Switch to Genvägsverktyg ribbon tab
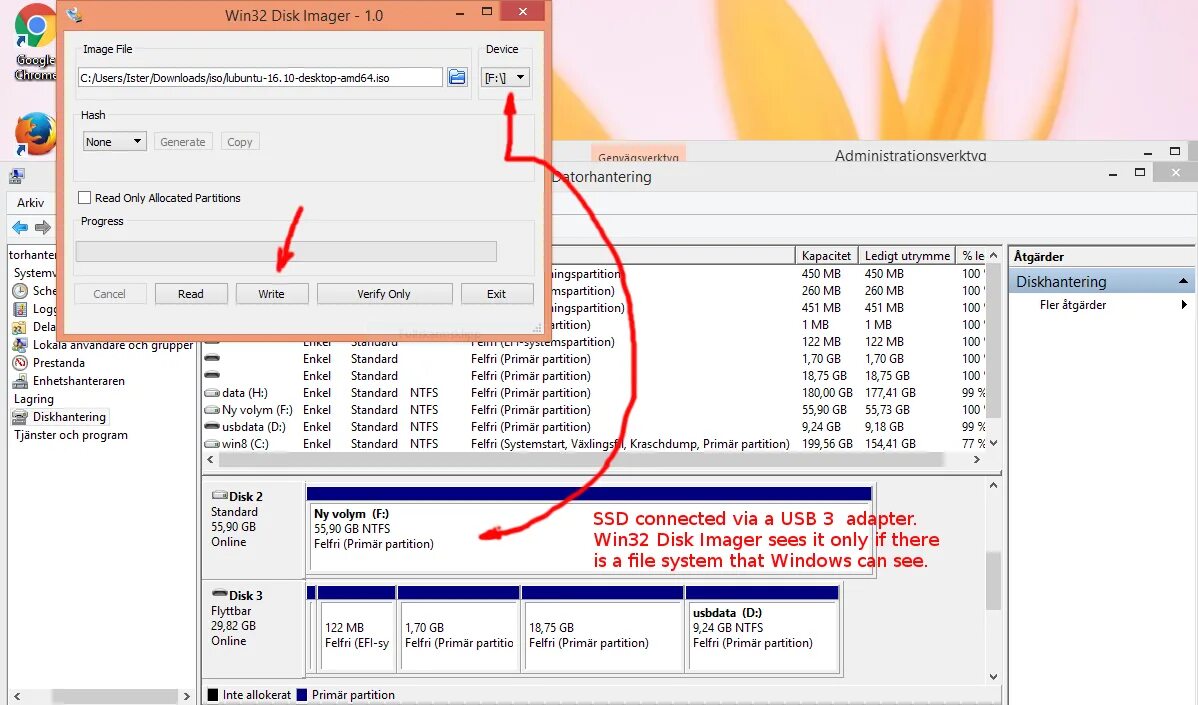This screenshot has height=705, width=1198. tap(638, 153)
